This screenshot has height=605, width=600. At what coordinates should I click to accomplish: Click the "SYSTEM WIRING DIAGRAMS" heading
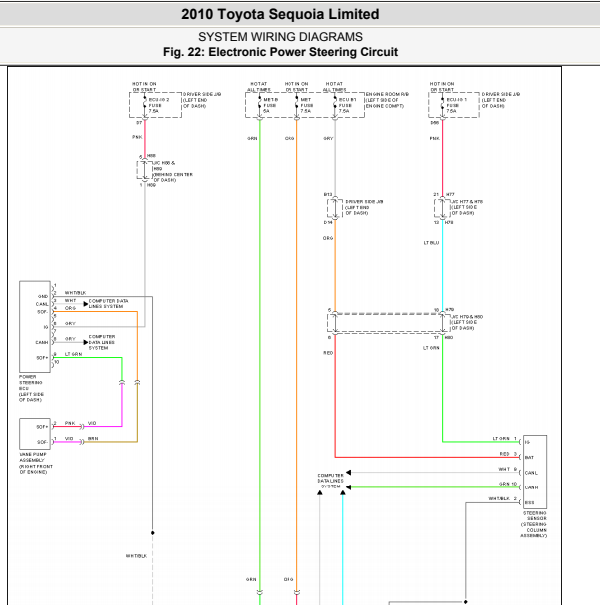pyautogui.click(x=280, y=37)
